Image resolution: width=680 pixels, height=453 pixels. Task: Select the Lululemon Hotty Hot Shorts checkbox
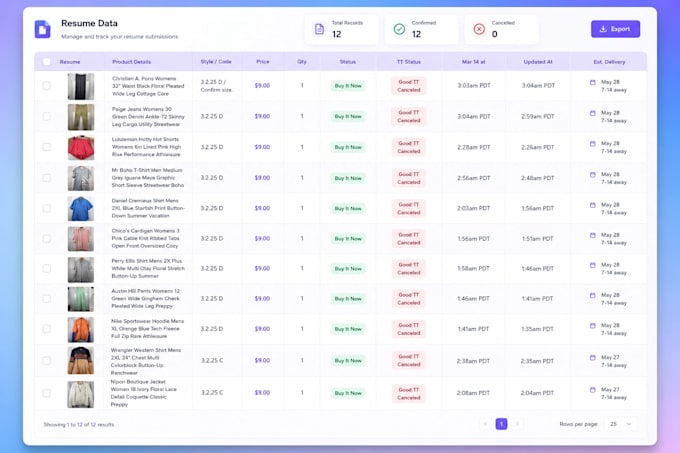click(x=46, y=147)
